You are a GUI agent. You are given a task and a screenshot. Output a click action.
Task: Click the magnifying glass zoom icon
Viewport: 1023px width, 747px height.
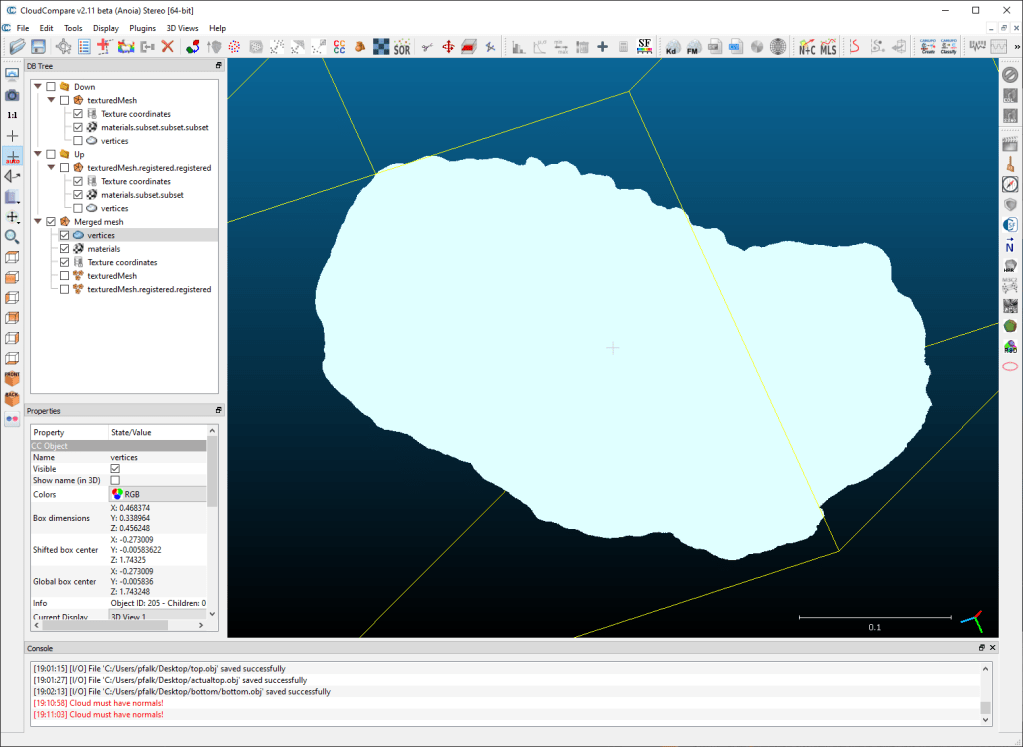[12, 237]
